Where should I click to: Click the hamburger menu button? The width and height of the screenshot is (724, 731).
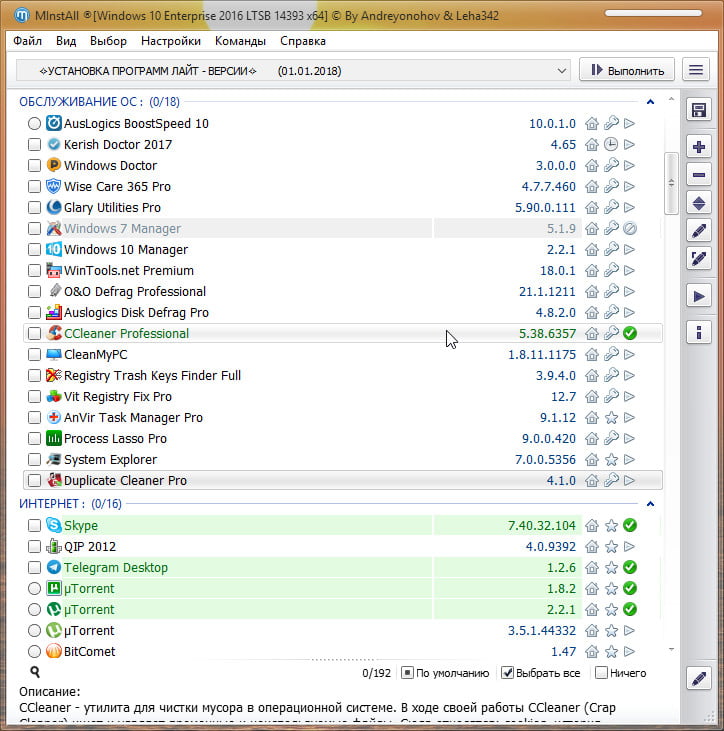(696, 71)
